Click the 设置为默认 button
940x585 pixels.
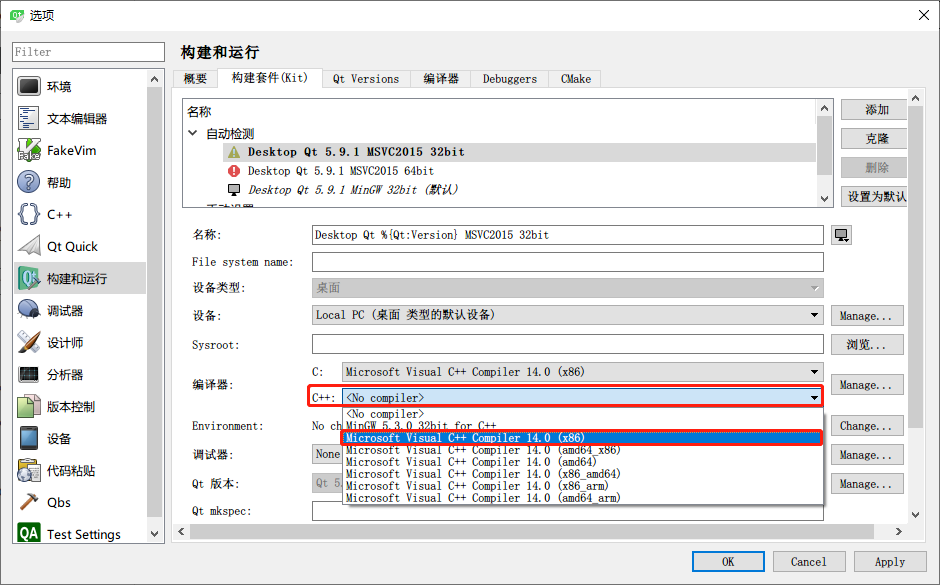(874, 197)
